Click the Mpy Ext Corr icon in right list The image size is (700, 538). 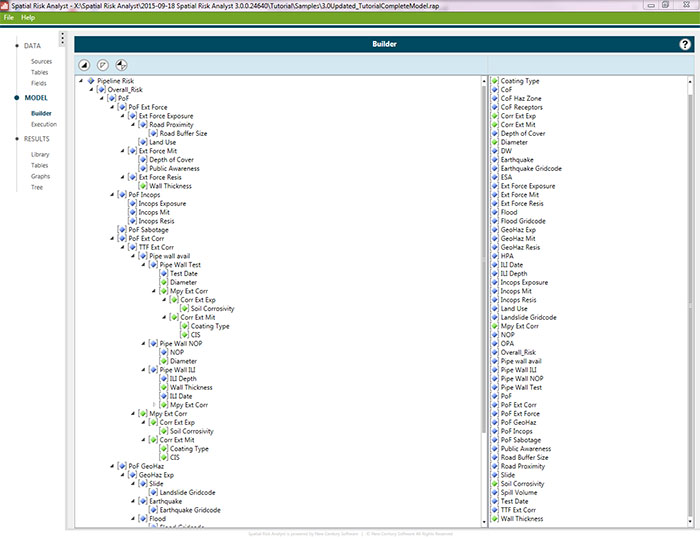point(495,326)
